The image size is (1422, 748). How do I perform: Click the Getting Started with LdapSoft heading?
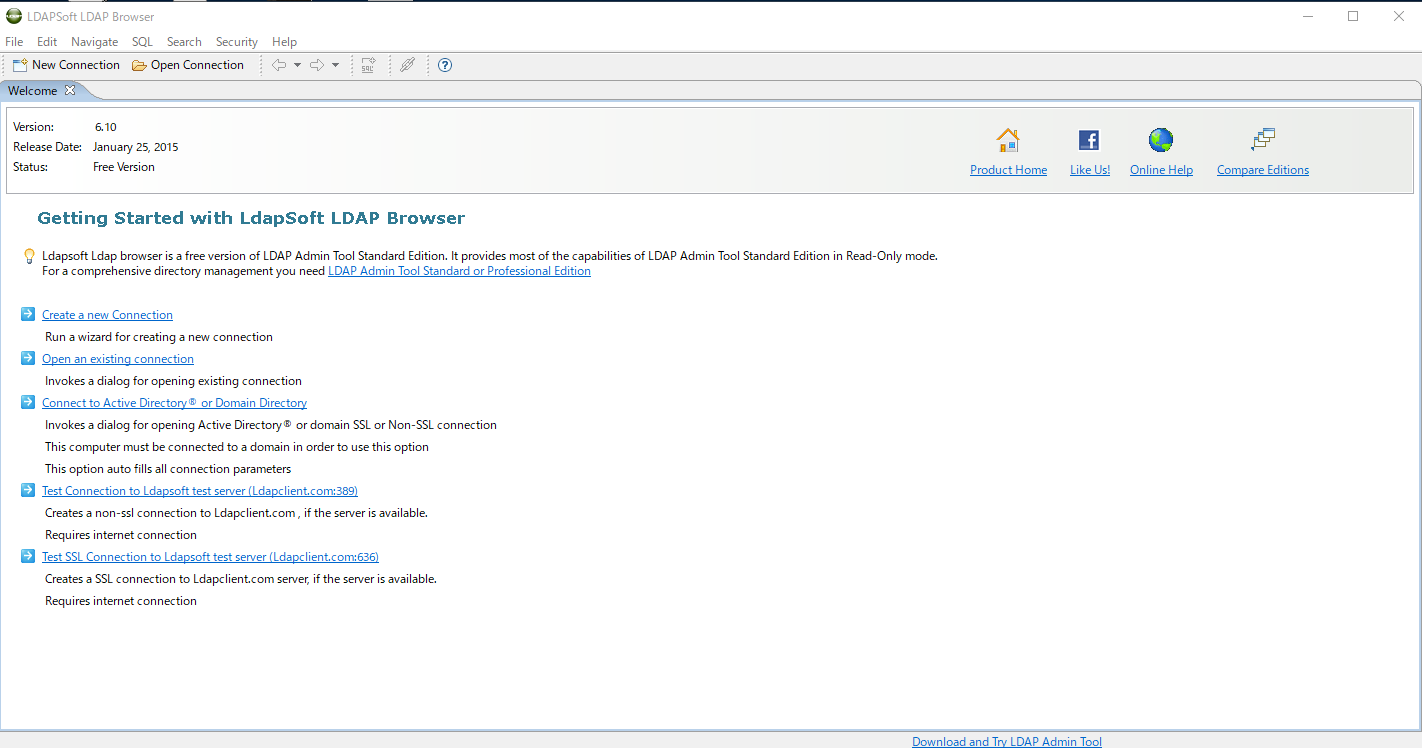pos(251,218)
